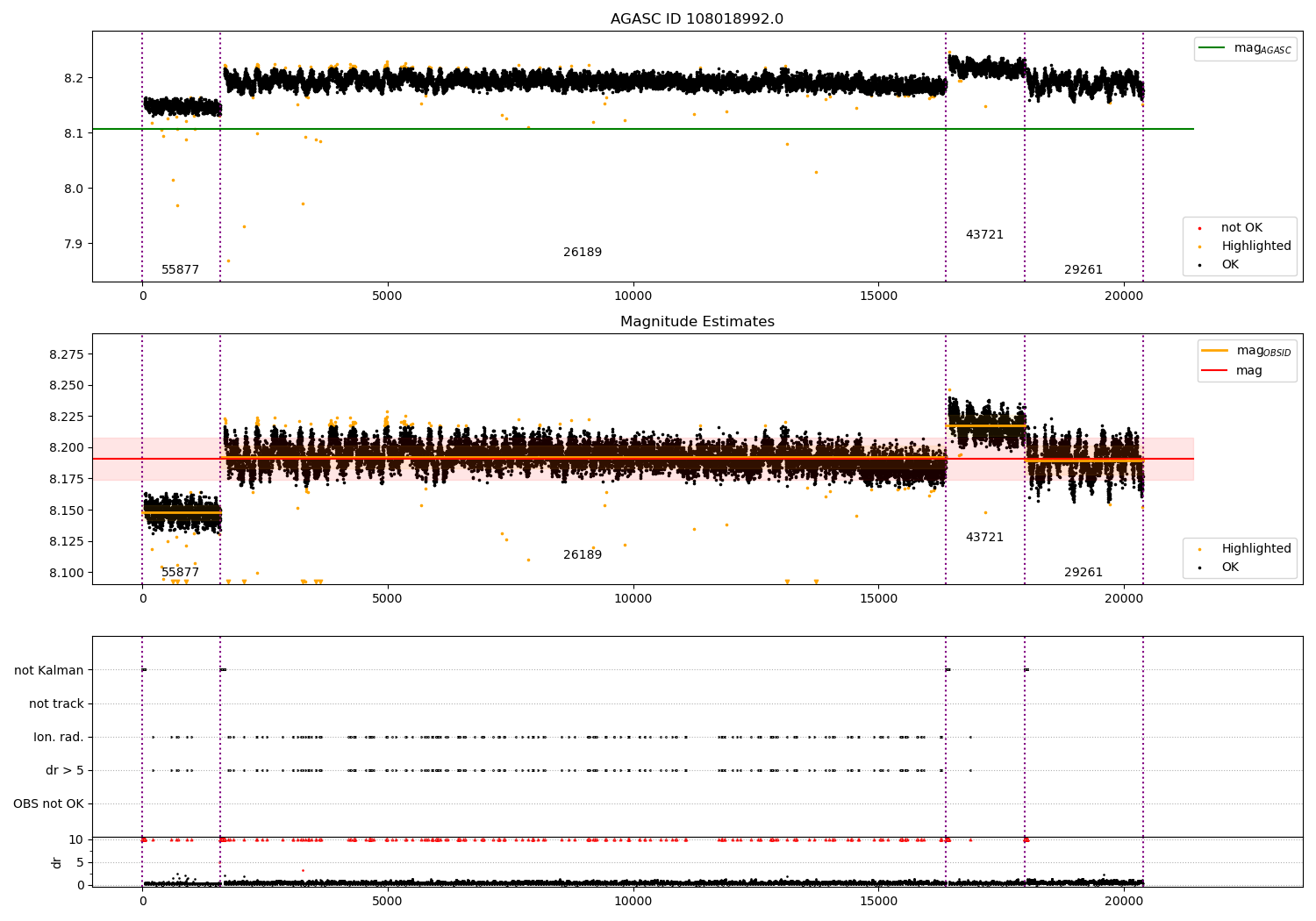1316x921 pixels.
Task: Click the 26189 label in the AGASC ID plot
Action: (x=583, y=253)
